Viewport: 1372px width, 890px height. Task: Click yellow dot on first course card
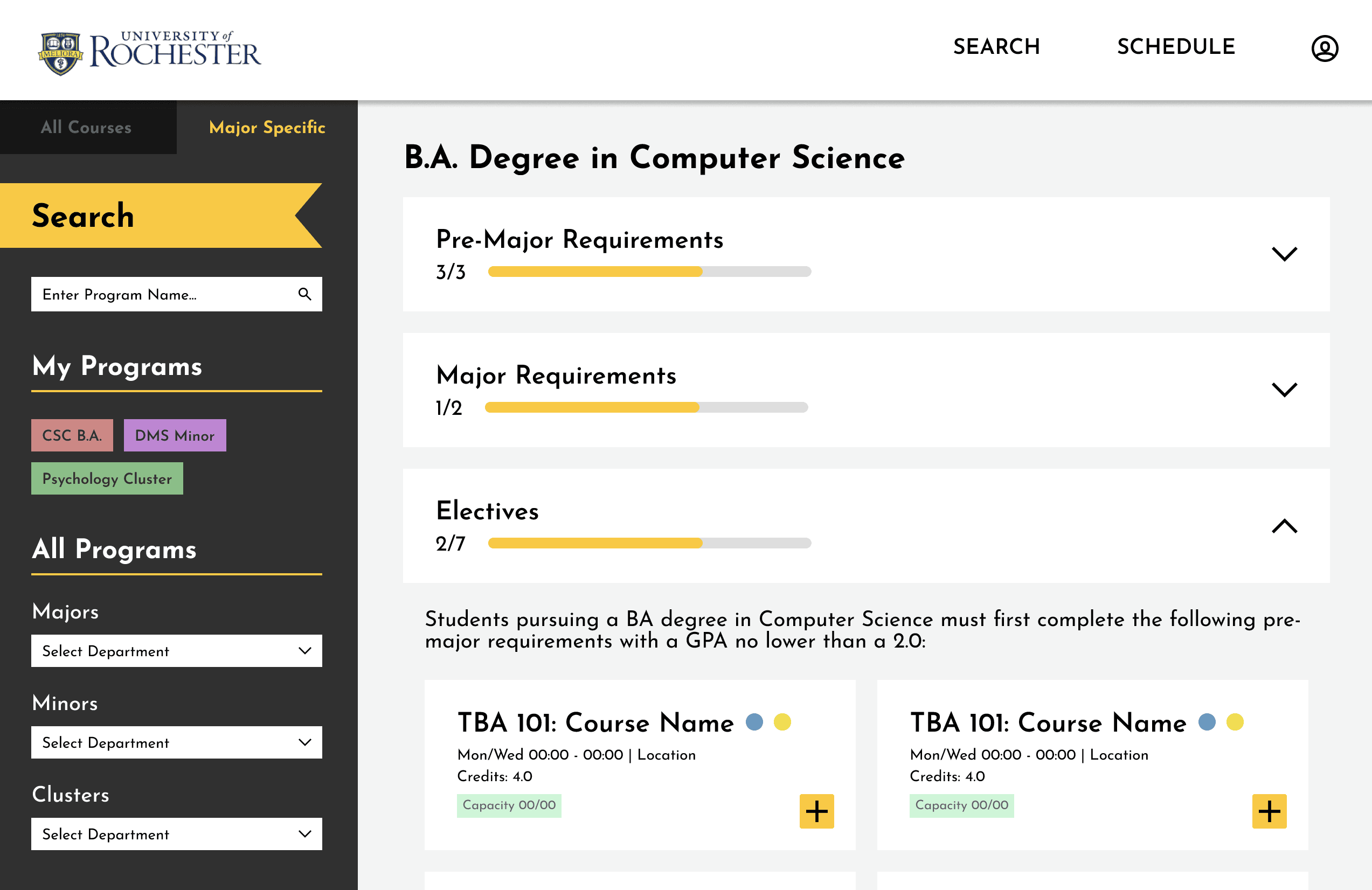coord(782,722)
